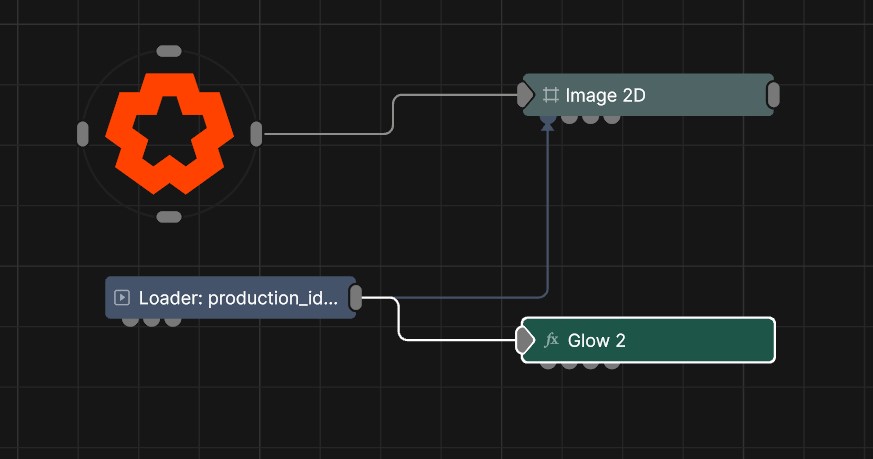Select the Glow 2 node label
This screenshot has width=873, height=459.
click(596, 340)
